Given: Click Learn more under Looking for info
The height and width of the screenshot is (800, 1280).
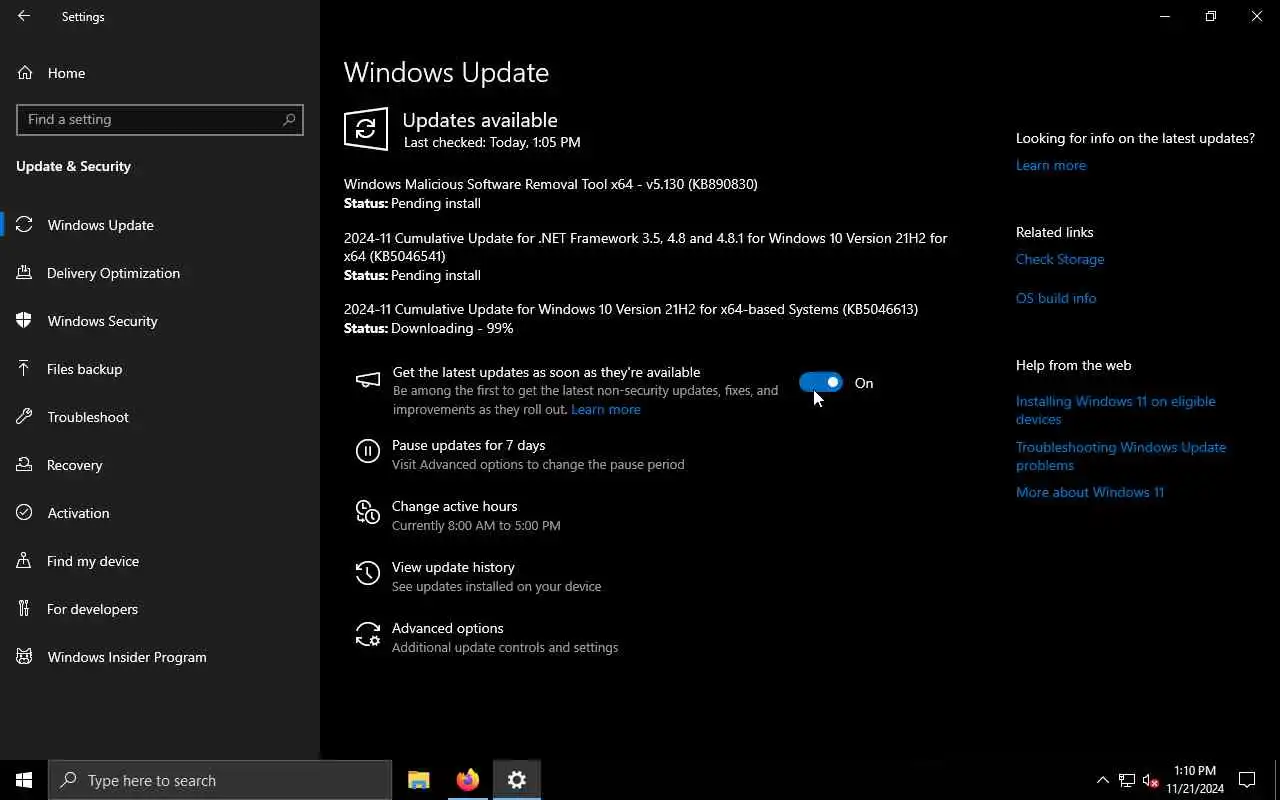Looking at the screenshot, I should [1051, 165].
